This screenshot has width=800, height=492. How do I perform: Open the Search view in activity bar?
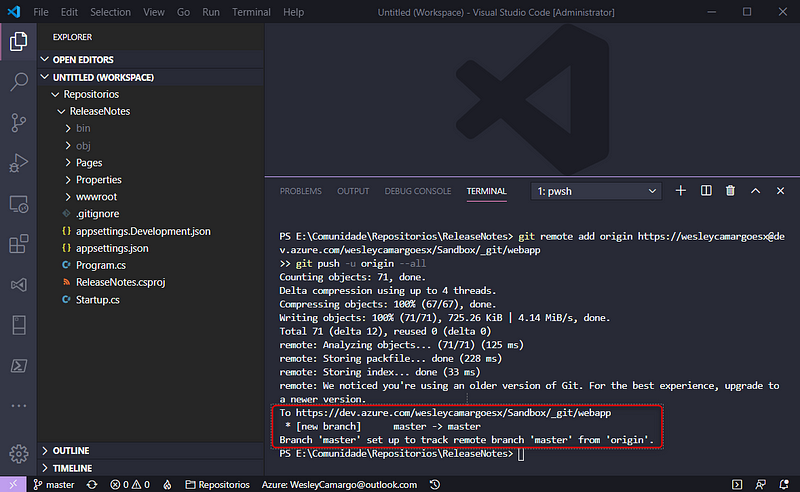tap(18, 82)
